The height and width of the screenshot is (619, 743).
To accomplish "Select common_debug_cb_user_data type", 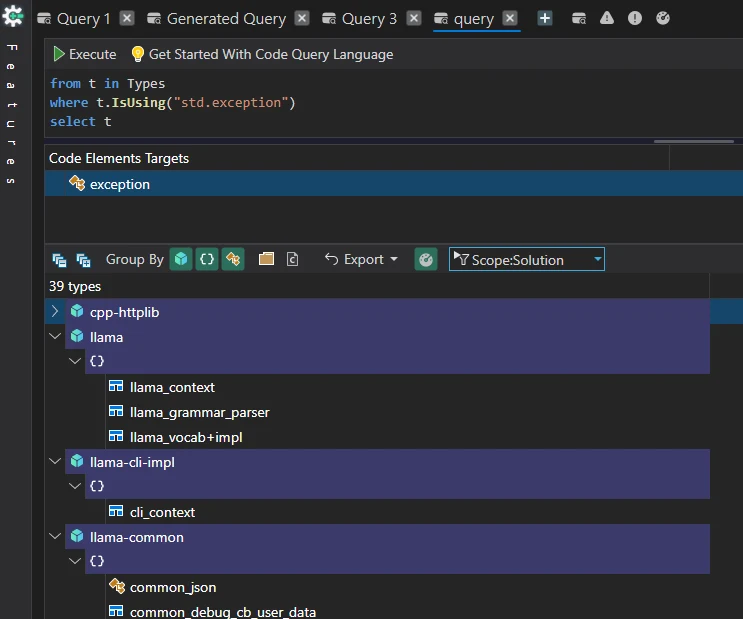I will pyautogui.click(x=223, y=612).
